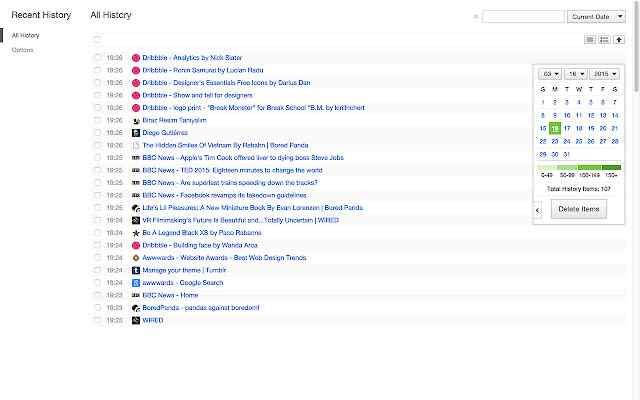Click the Delete Items button

(x=579, y=209)
